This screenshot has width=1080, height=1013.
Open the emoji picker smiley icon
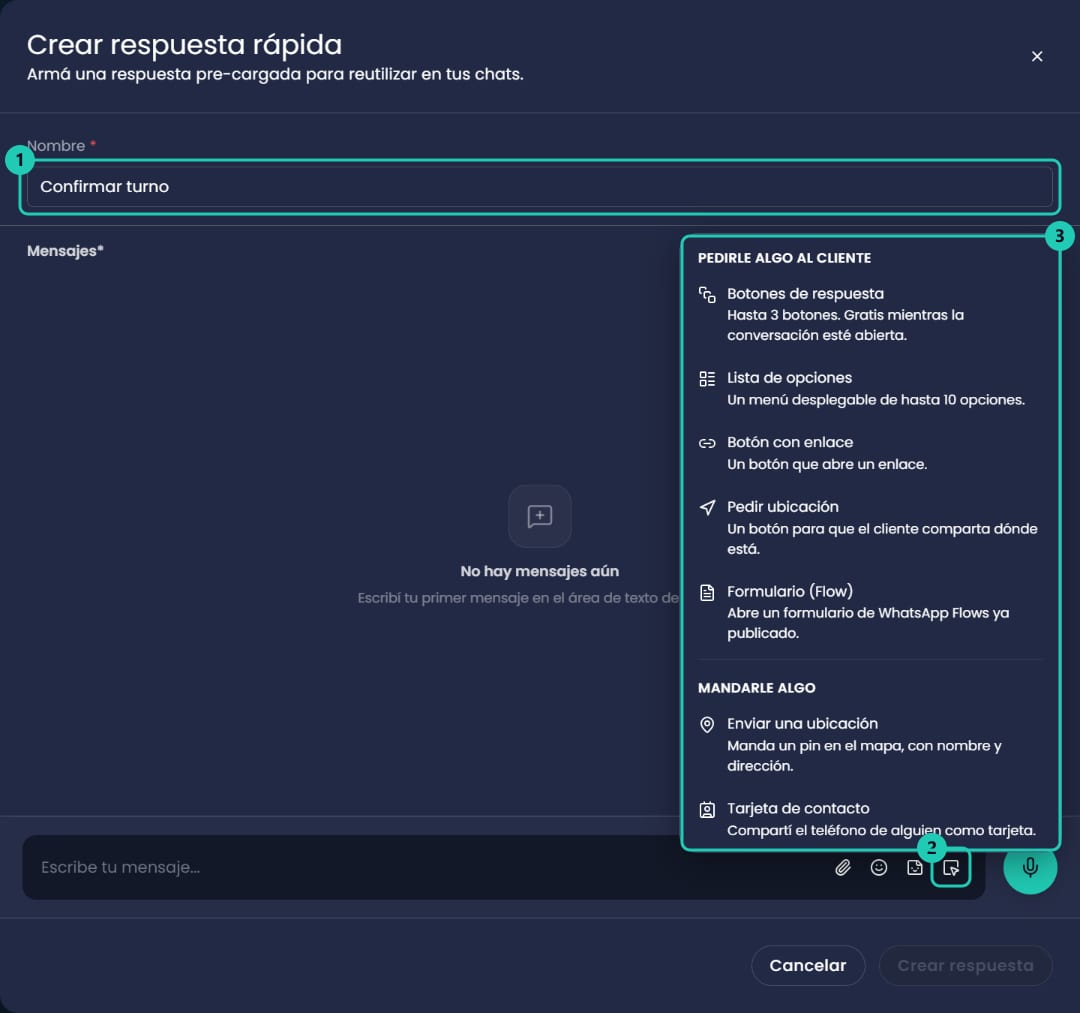pyautogui.click(x=878, y=868)
